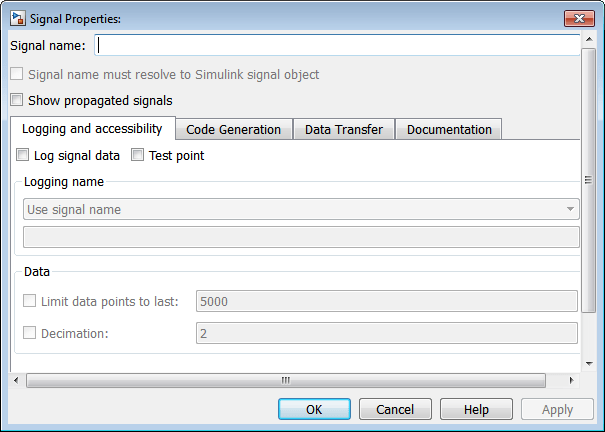Image resolution: width=605 pixels, height=432 pixels.
Task: Select Logging and accessibility tab
Action: 92,129
